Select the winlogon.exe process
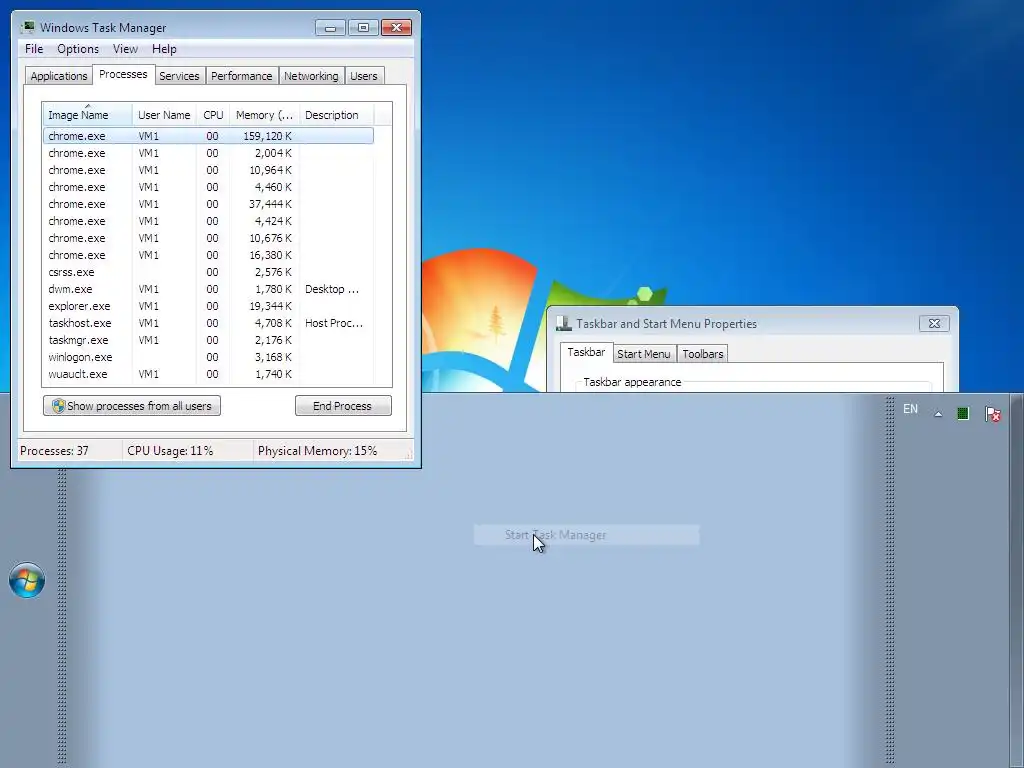Screen dimensions: 1024x768 pyautogui.click(x=208, y=357)
